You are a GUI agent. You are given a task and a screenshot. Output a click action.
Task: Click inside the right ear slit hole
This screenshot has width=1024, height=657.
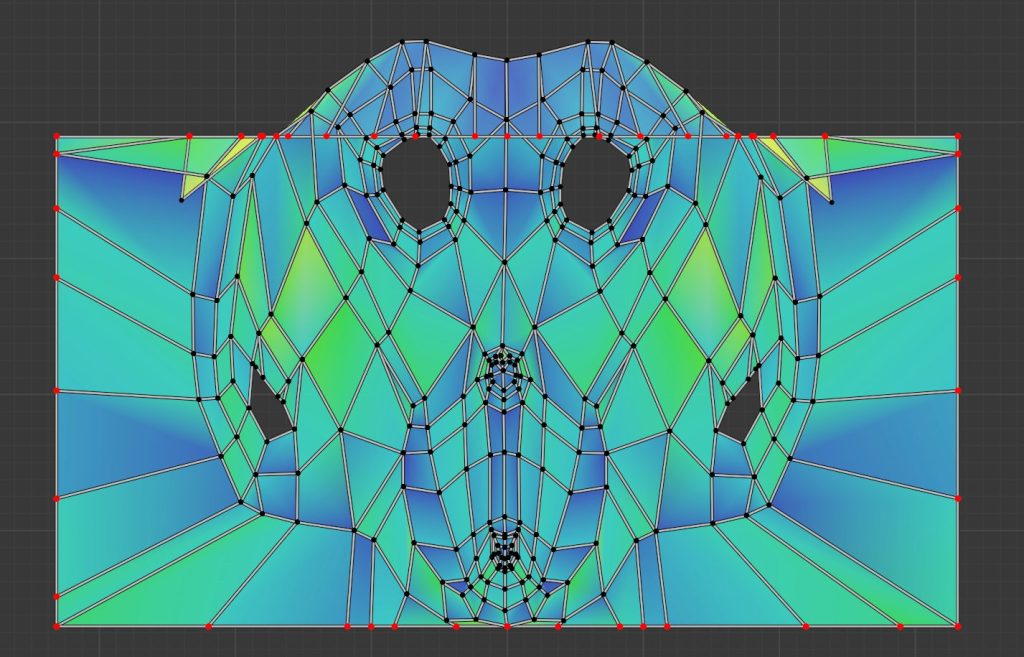click(x=740, y=412)
